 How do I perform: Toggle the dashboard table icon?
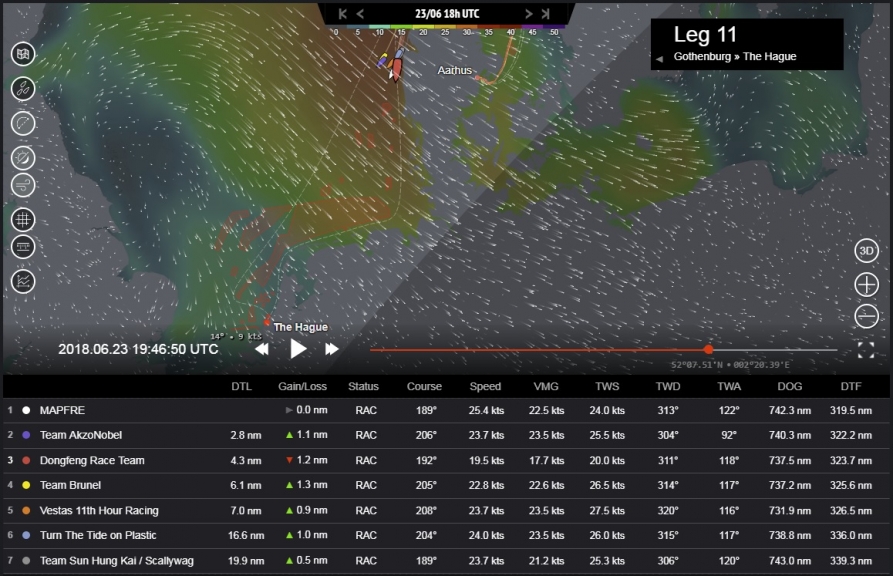[23, 247]
